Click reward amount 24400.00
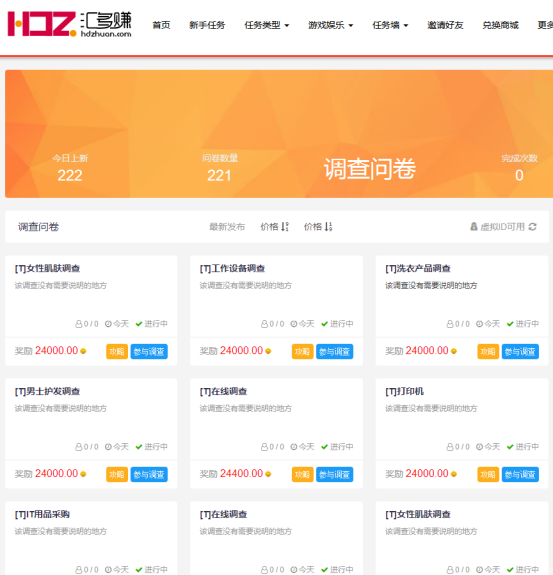This screenshot has width=553, height=575. (x=241, y=473)
